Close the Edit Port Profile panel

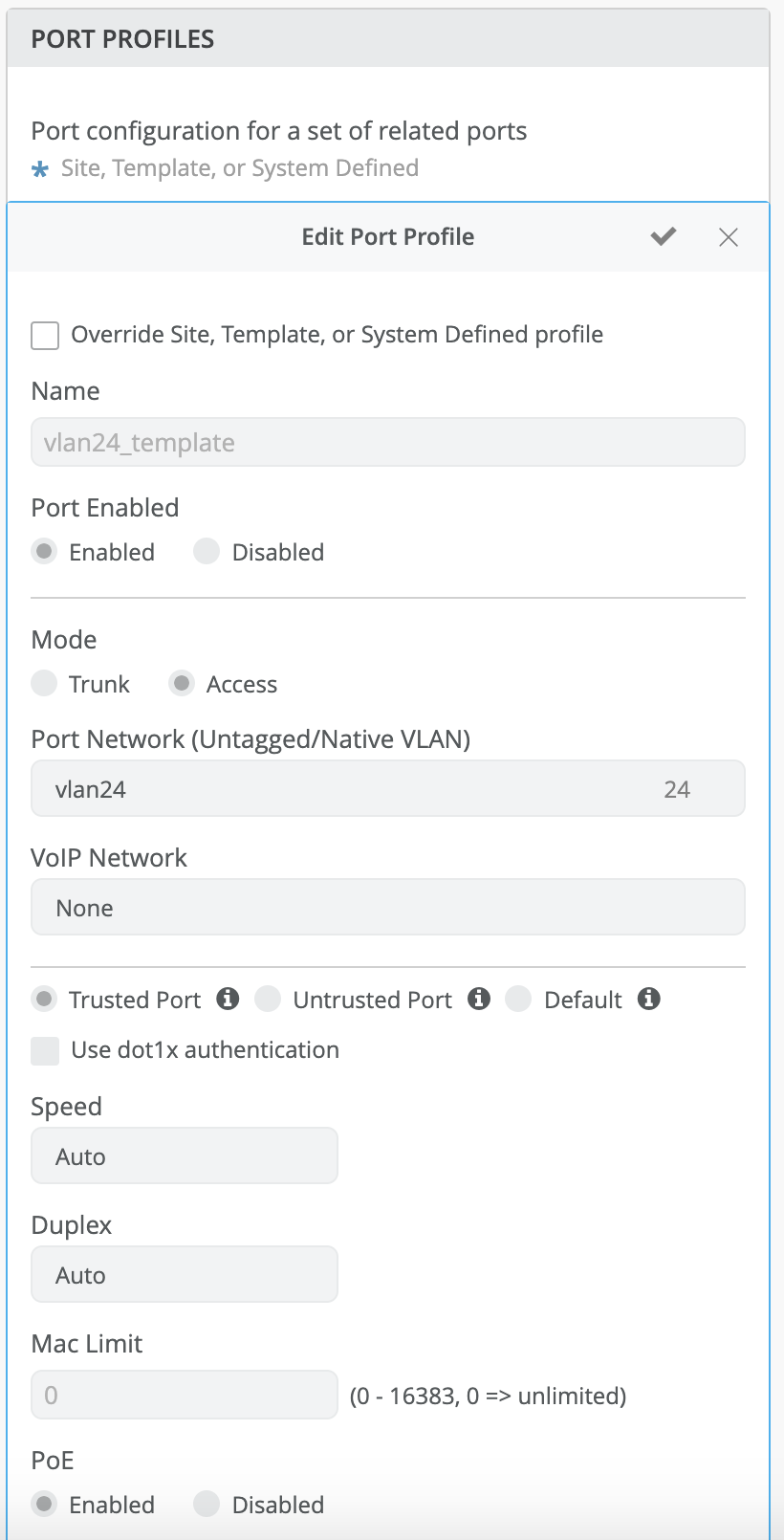point(729,237)
